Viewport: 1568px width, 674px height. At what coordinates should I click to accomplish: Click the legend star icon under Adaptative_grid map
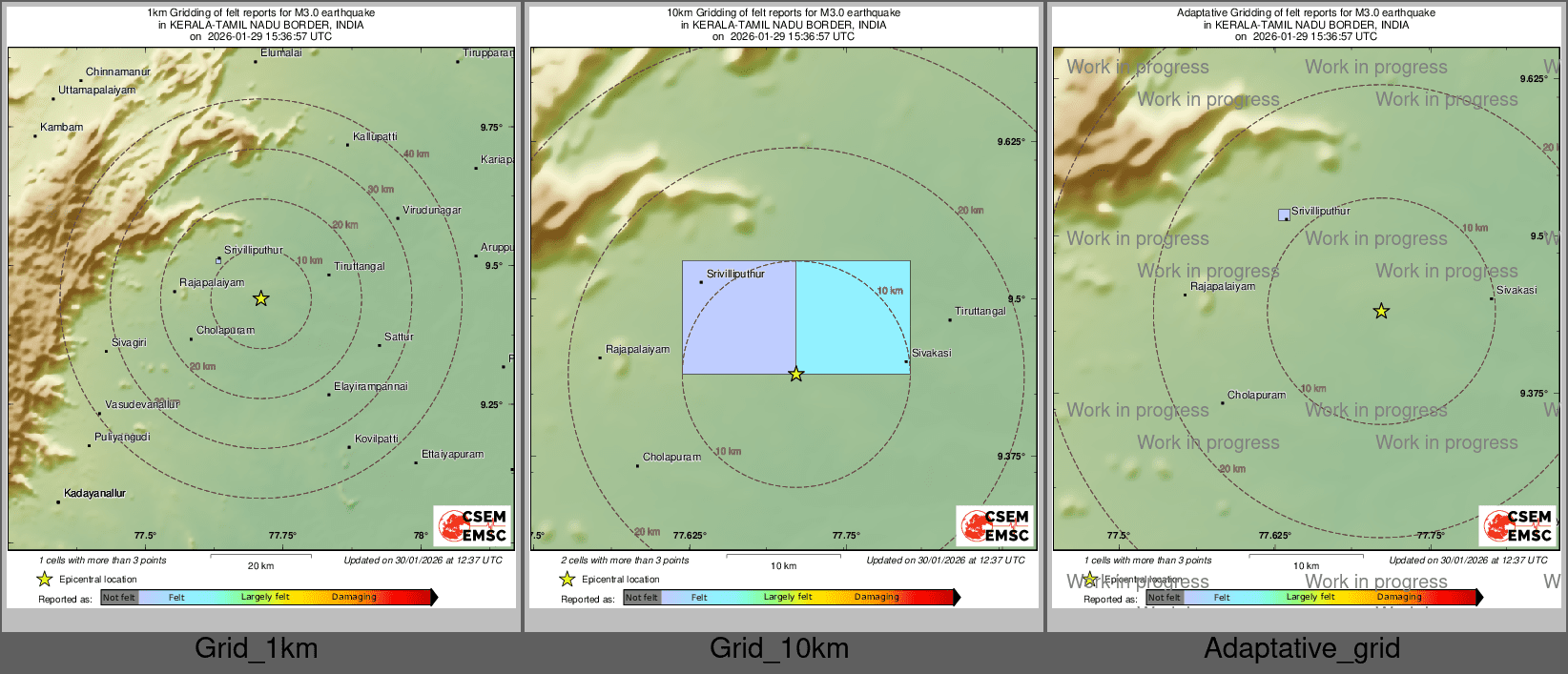click(1090, 579)
